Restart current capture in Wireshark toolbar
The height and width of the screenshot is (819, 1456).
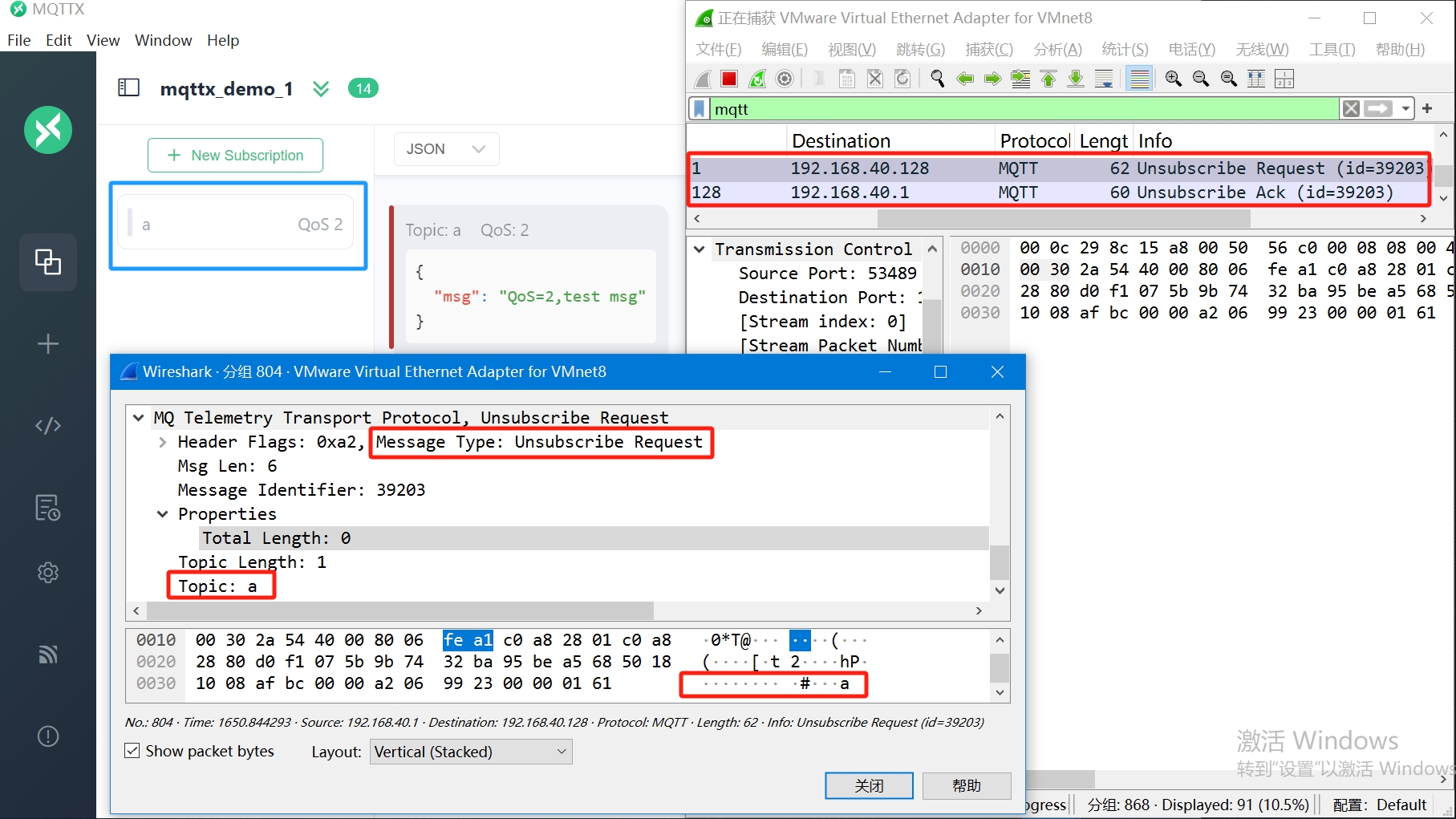click(x=756, y=79)
